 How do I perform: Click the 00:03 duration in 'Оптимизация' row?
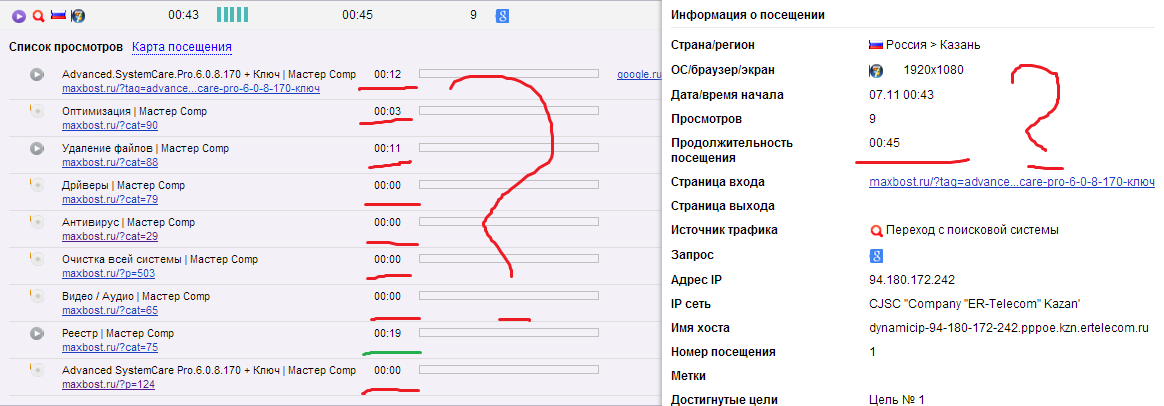388,111
